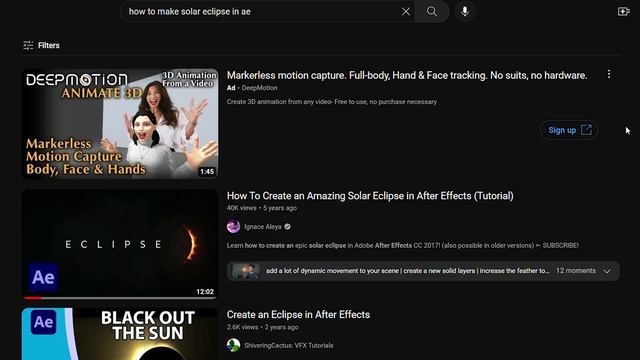The image size is (640, 360).
Task: Open Ignace Aleya channel name
Action: [x=262, y=227]
